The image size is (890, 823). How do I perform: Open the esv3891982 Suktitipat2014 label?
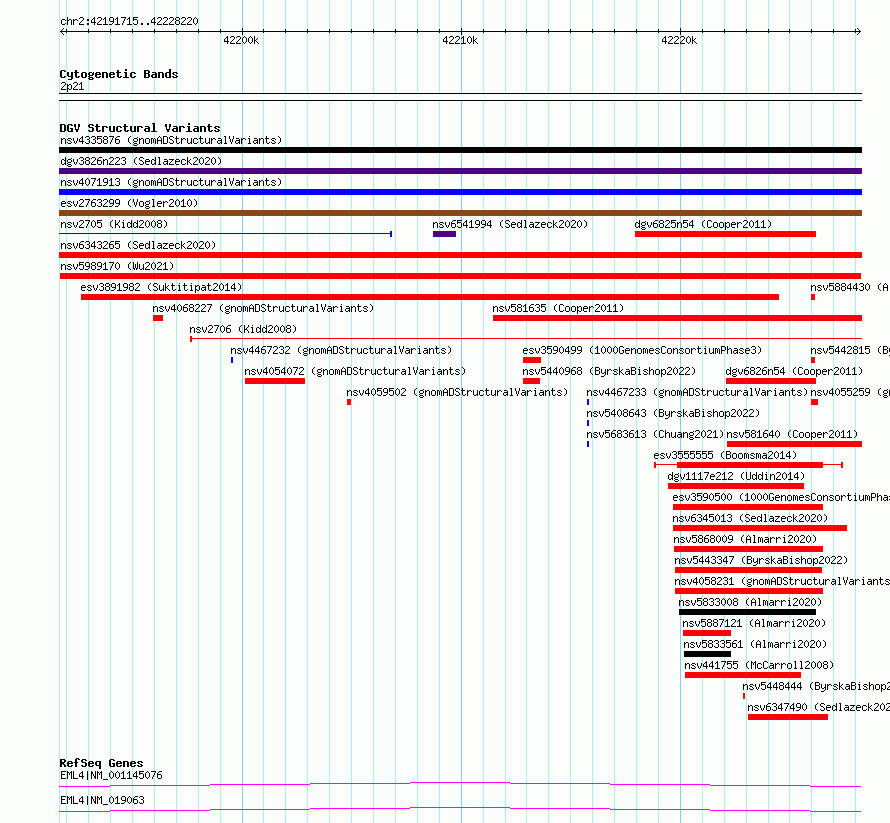[161, 287]
